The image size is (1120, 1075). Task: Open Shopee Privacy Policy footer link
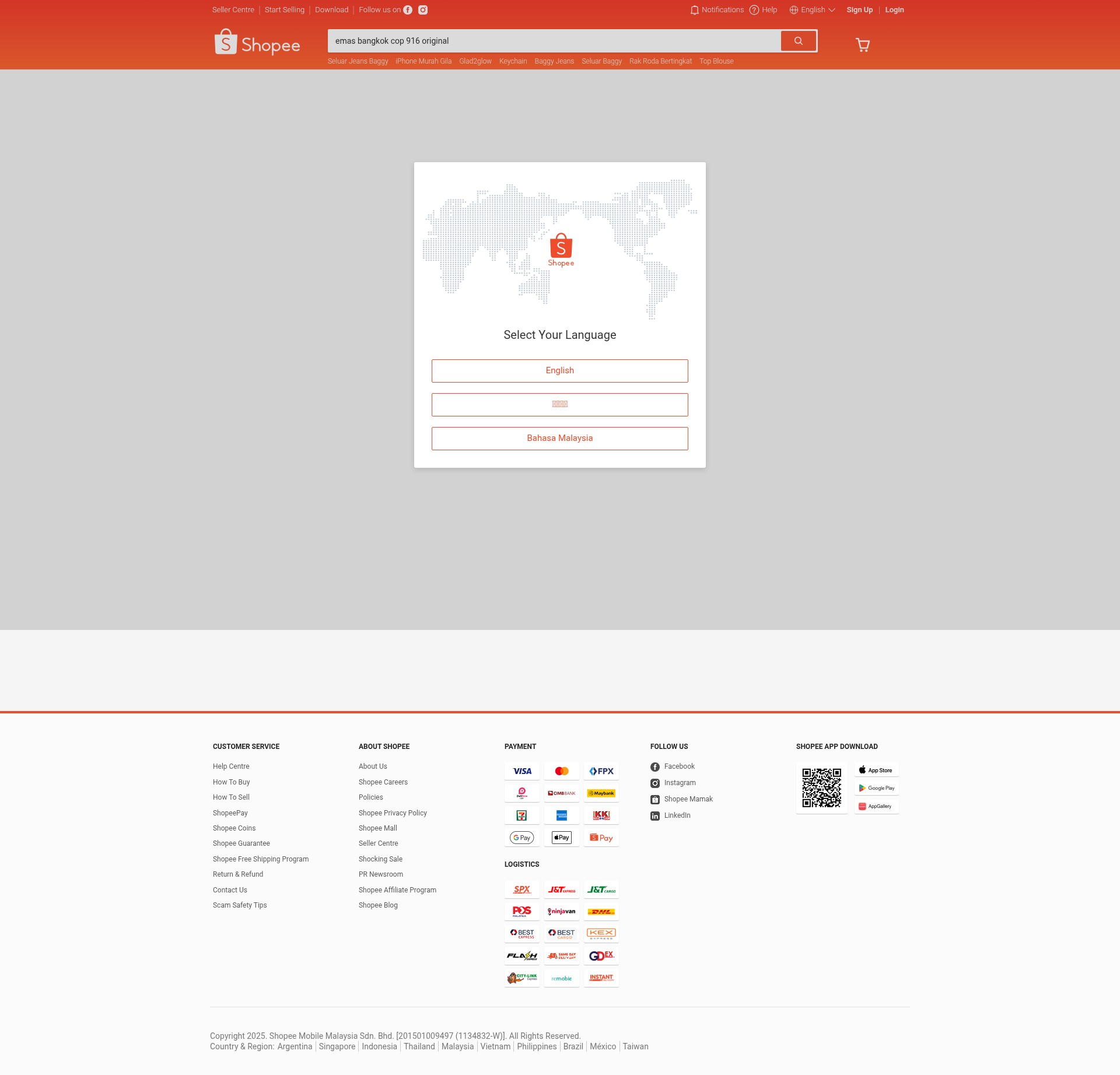tap(393, 813)
